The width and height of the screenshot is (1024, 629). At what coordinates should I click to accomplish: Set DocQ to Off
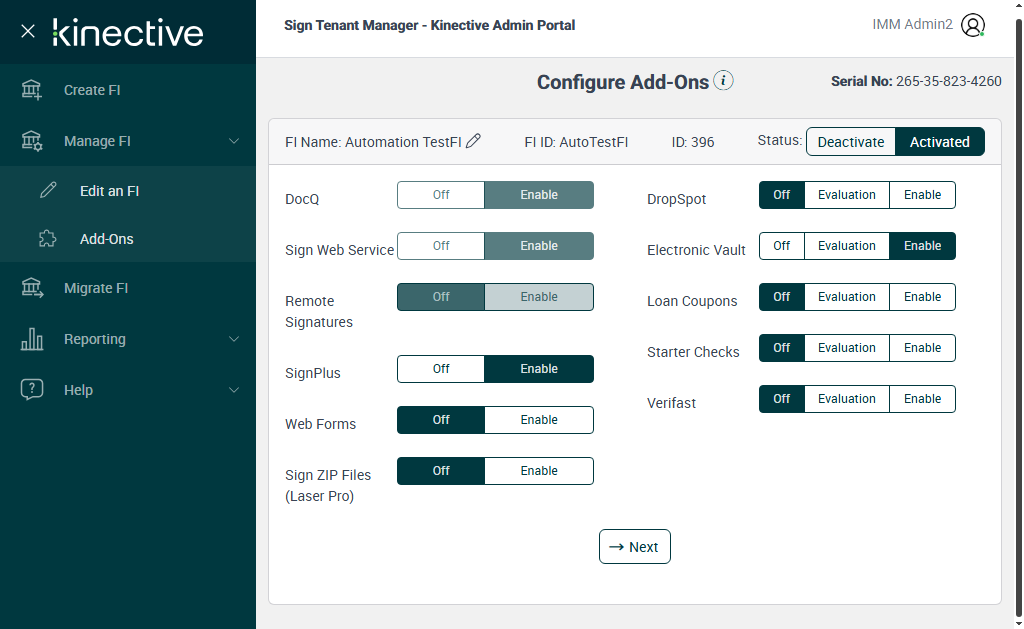coord(441,195)
